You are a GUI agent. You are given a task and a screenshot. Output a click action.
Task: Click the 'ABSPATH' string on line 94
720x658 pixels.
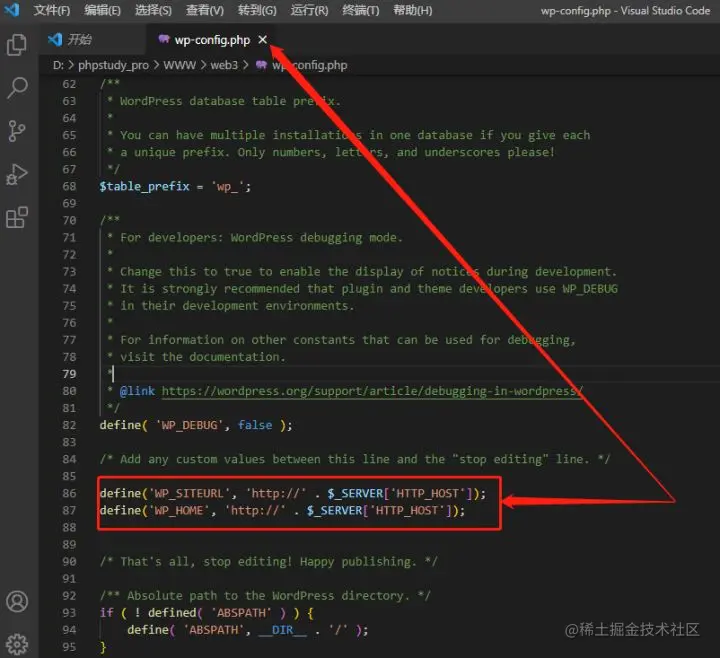pyautogui.click(x=213, y=630)
